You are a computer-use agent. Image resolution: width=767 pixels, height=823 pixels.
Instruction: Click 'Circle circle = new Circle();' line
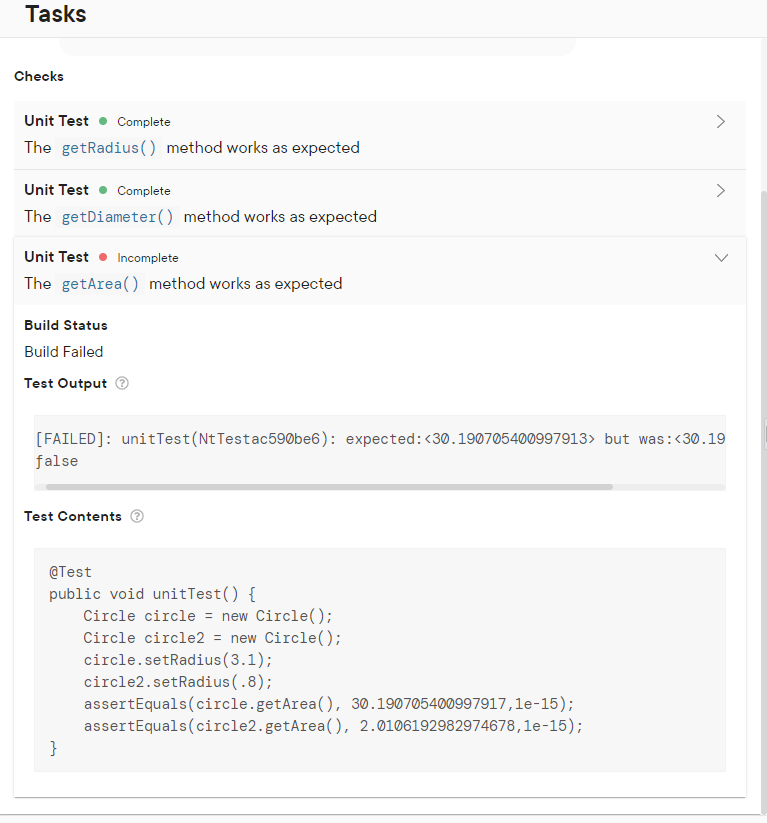pos(208,616)
